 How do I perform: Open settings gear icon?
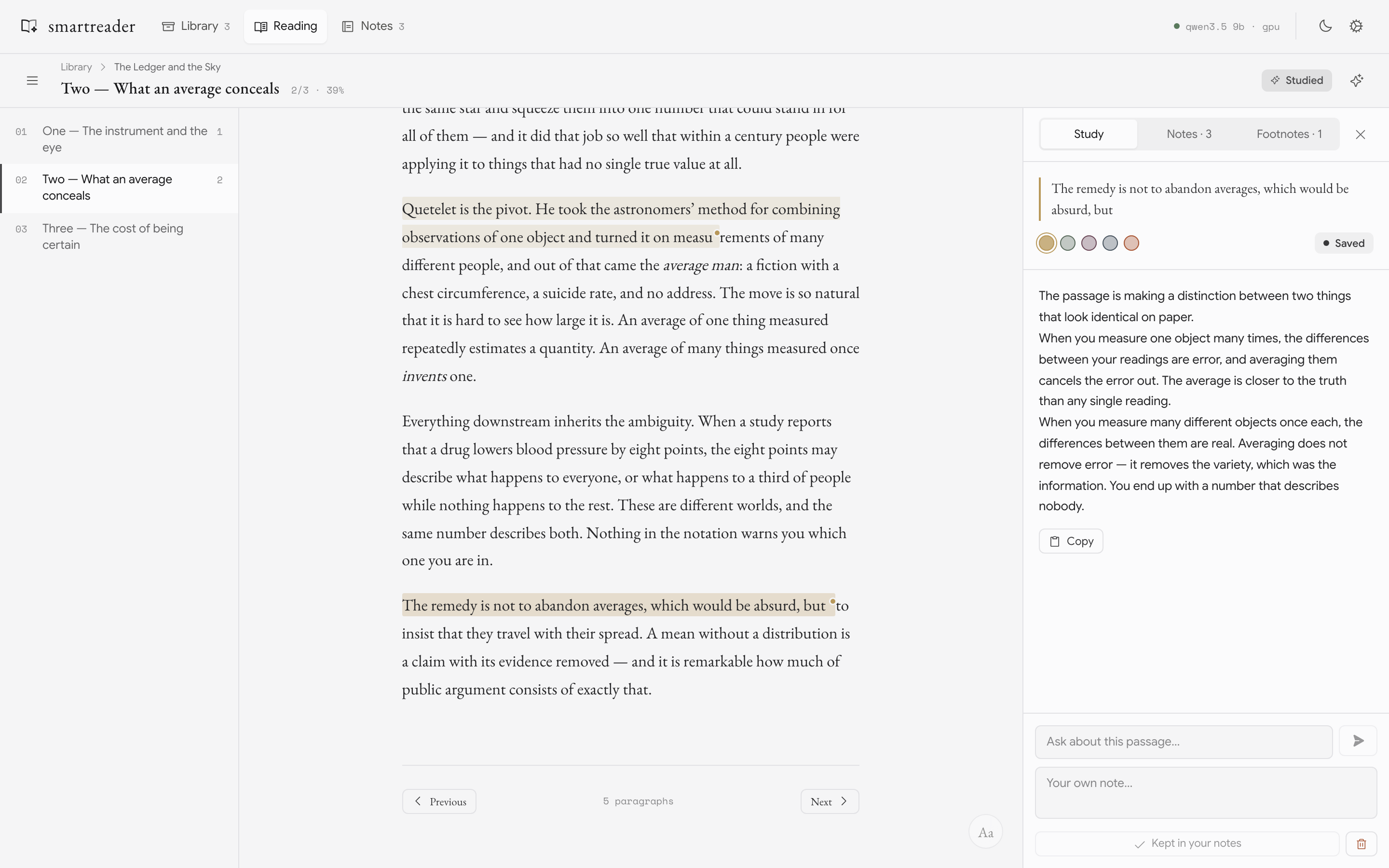coord(1356,26)
